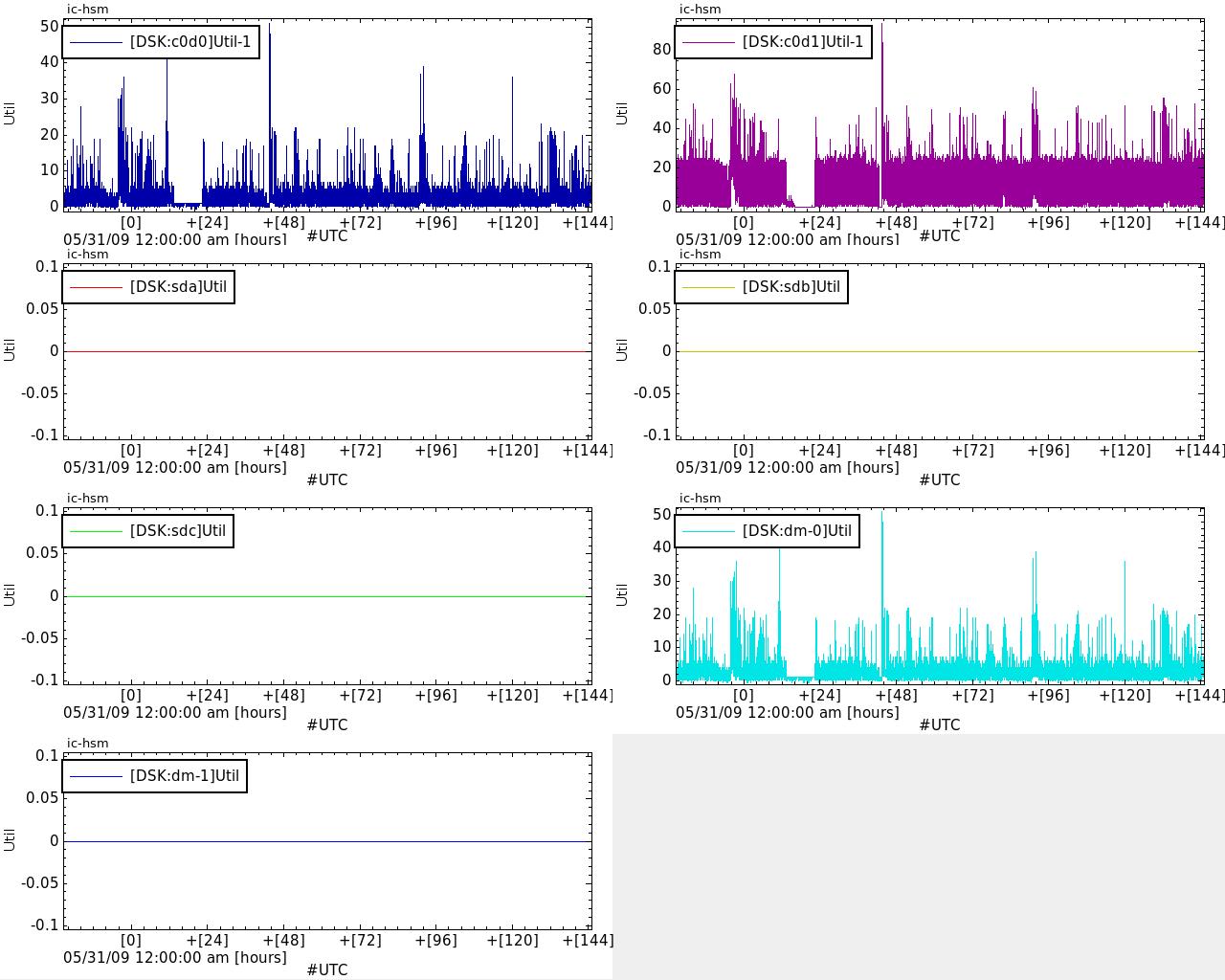Click the [0] tick under the dm-1 chart
The width and height of the screenshot is (1225, 980).
(x=130, y=940)
